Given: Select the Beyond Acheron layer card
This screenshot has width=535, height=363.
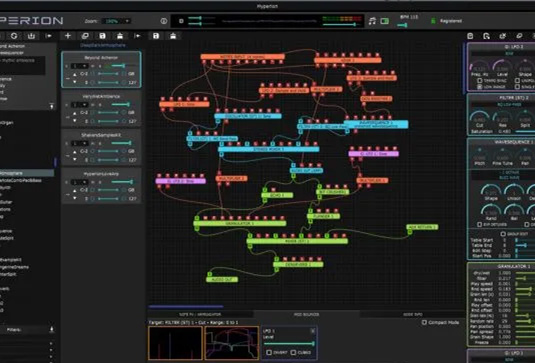Looking at the screenshot, I should tap(101, 70).
